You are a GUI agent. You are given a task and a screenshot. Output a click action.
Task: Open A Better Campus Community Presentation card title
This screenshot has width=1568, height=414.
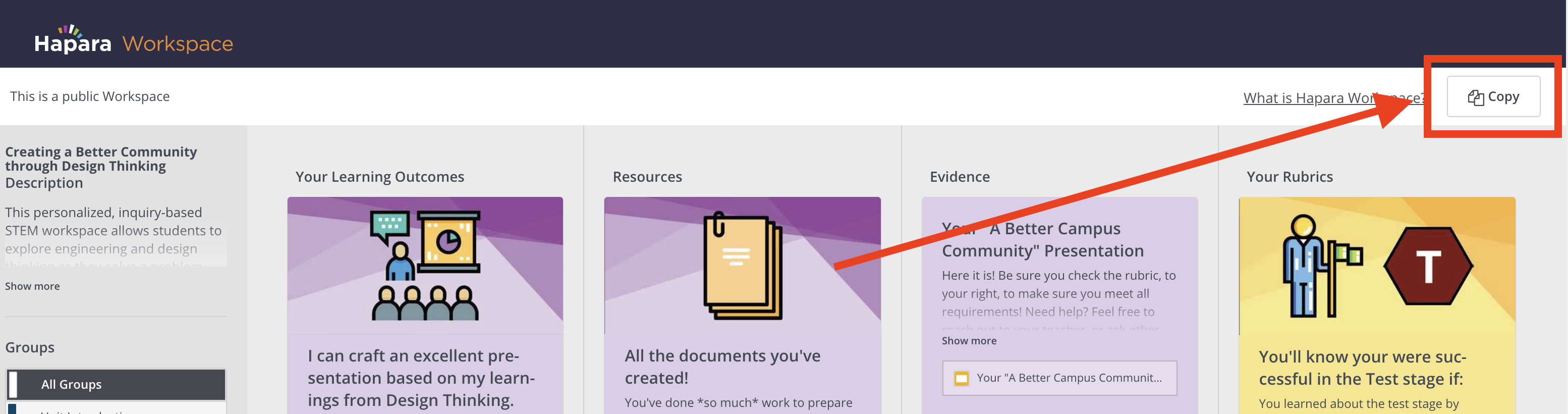1043,239
